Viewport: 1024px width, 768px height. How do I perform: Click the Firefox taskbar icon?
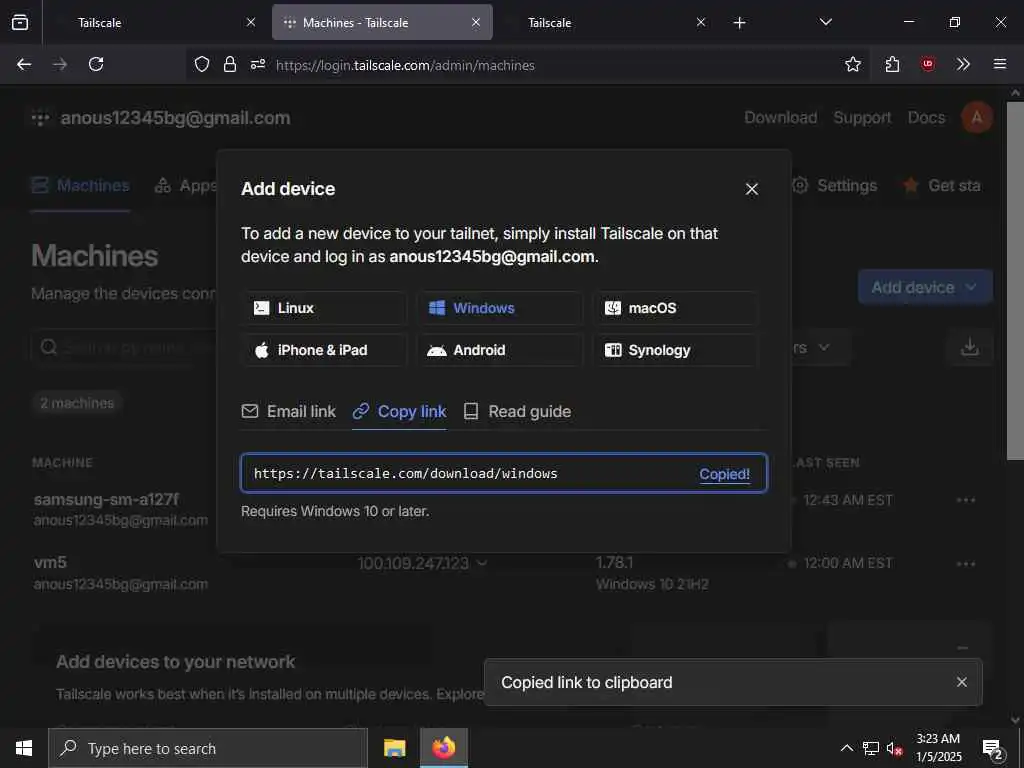point(443,748)
